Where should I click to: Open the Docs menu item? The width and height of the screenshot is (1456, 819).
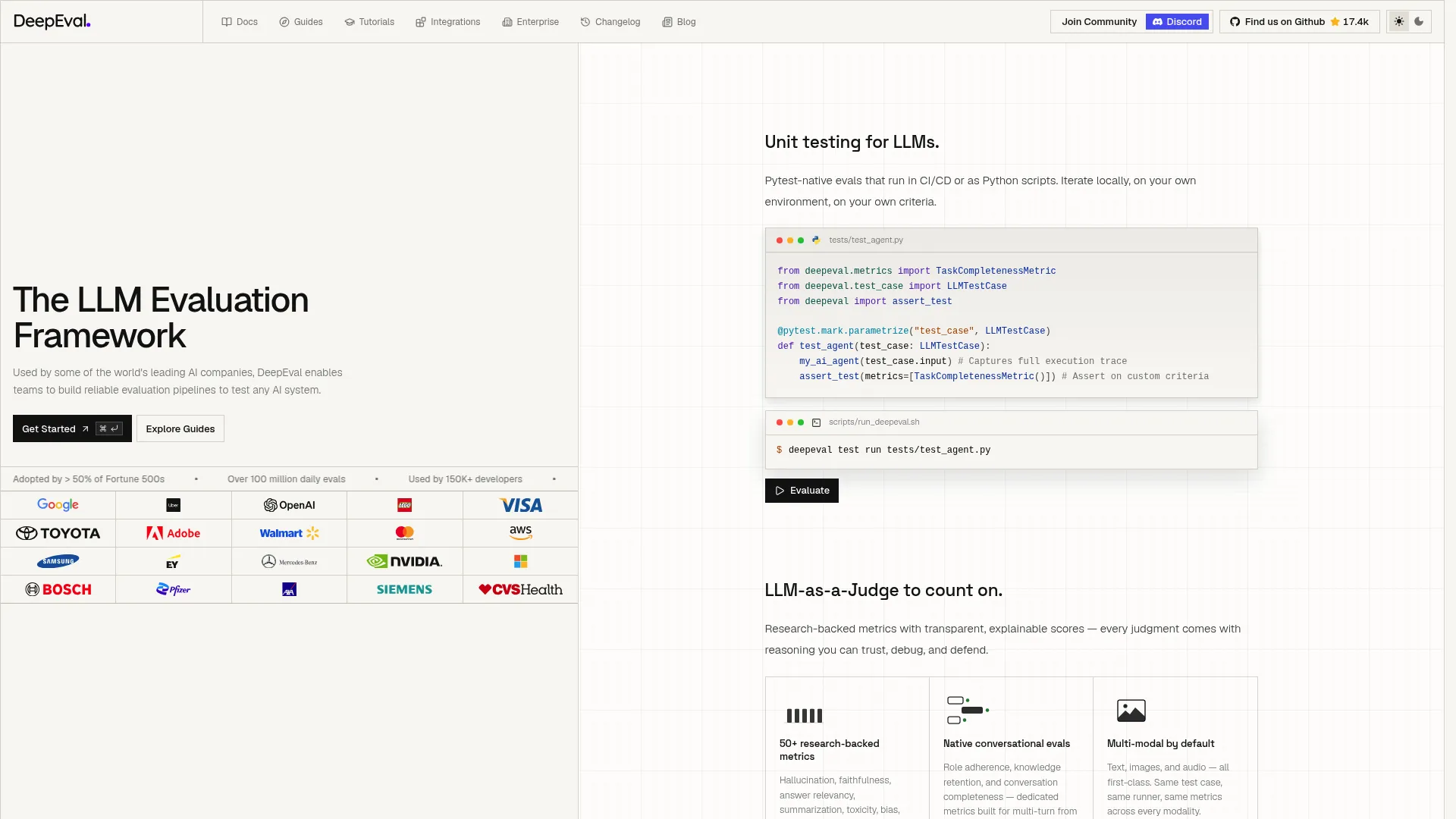tap(240, 22)
